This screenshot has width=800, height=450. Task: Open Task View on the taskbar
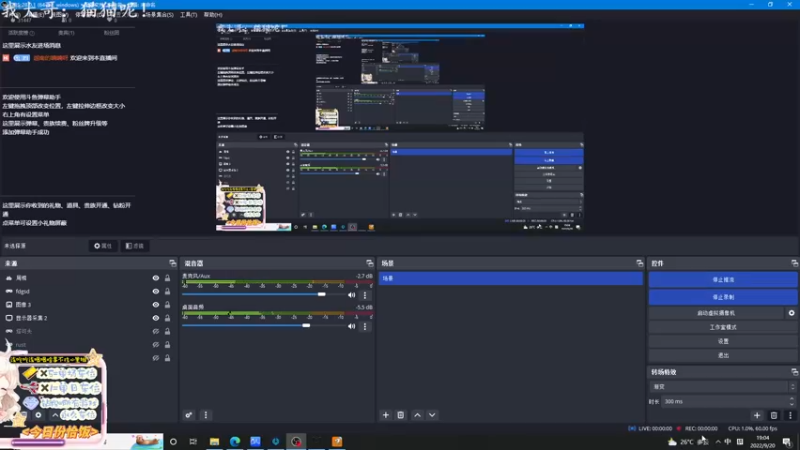(x=193, y=441)
